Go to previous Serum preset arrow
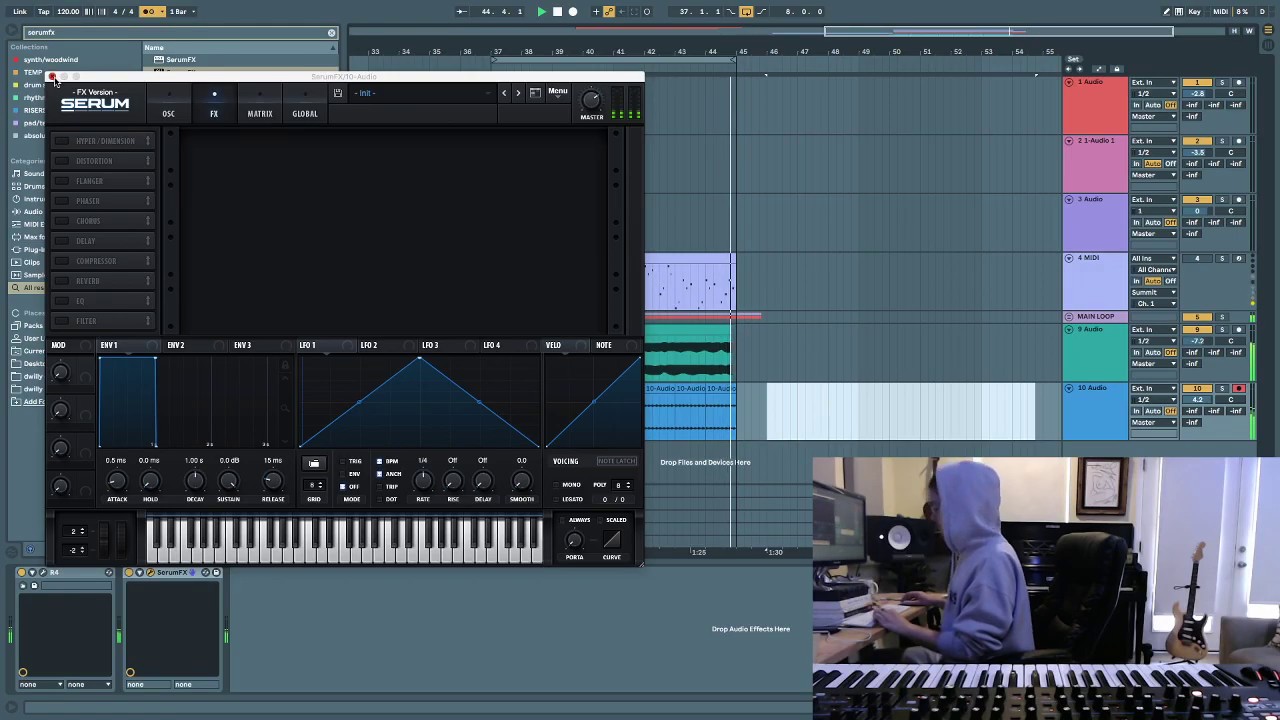Viewport: 1280px width, 720px height. pyautogui.click(x=504, y=93)
